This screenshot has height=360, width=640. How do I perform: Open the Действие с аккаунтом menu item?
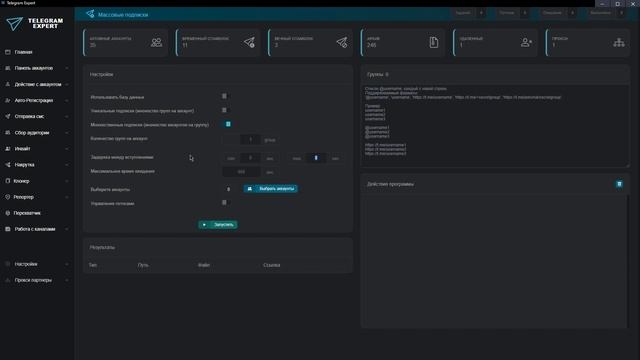click(37, 84)
